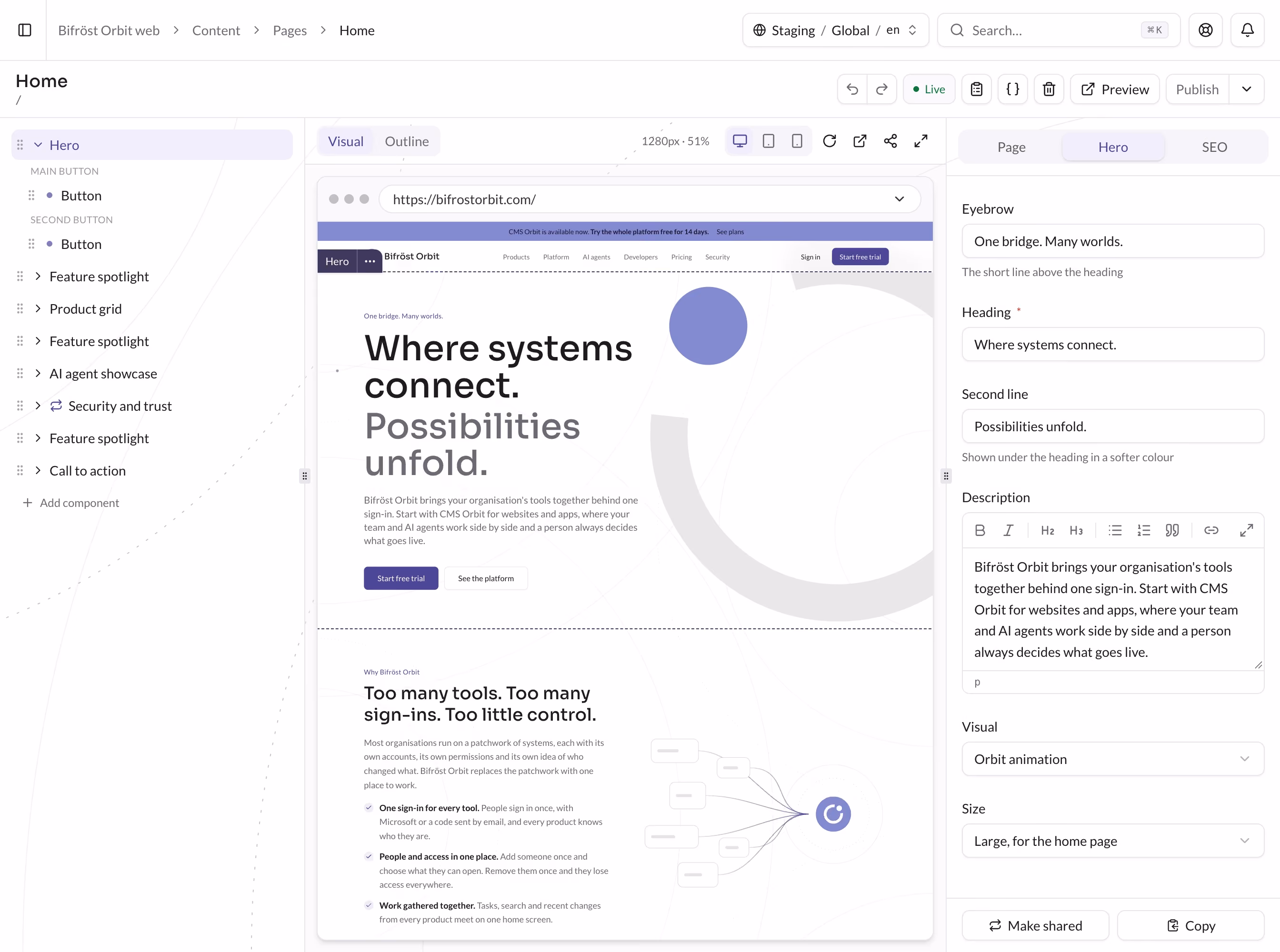
Task: Switch preview to desktop viewport
Action: pos(740,141)
